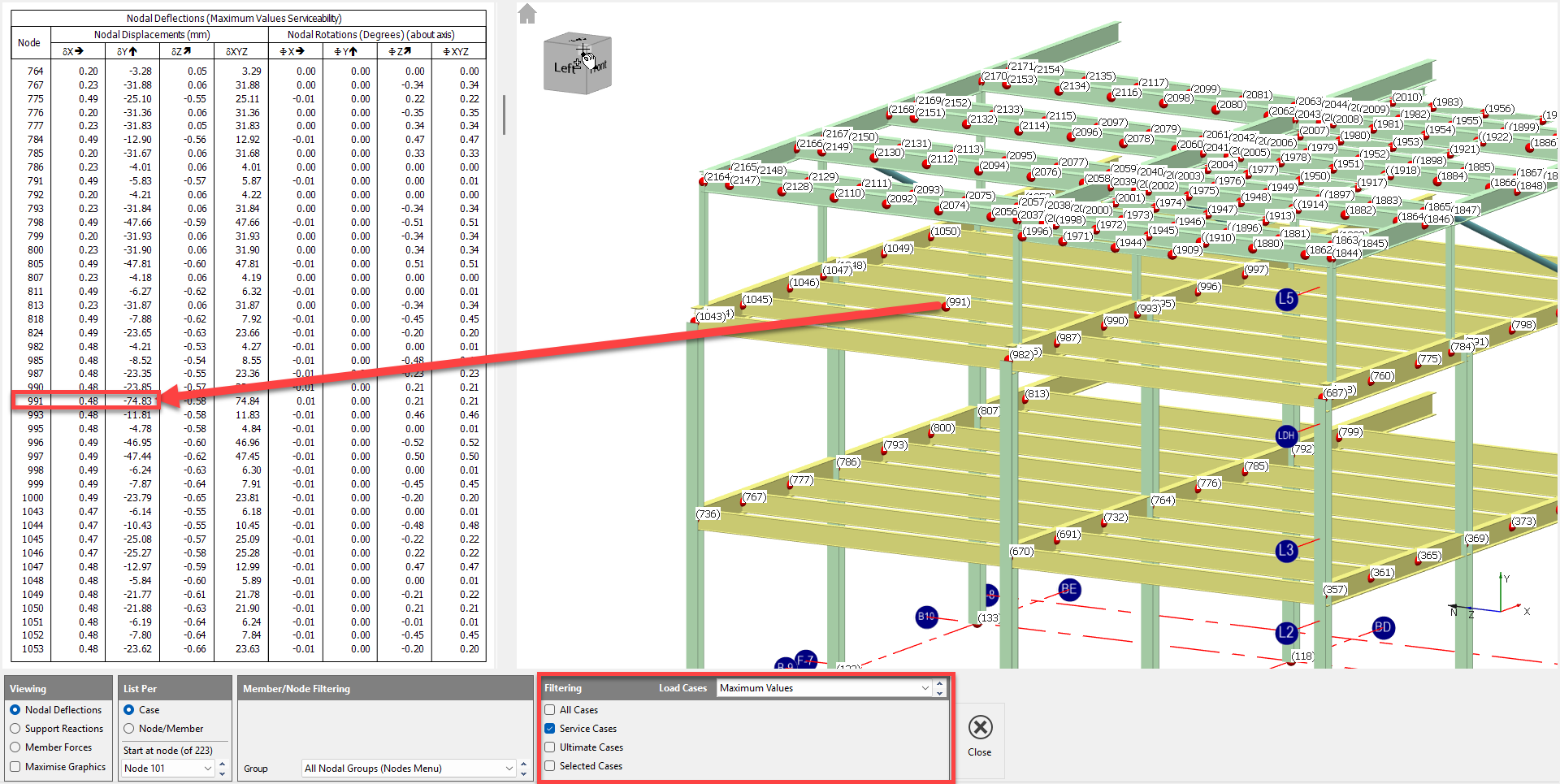Click the δXYZ column header
The width and height of the screenshot is (1560, 784).
tap(236, 51)
